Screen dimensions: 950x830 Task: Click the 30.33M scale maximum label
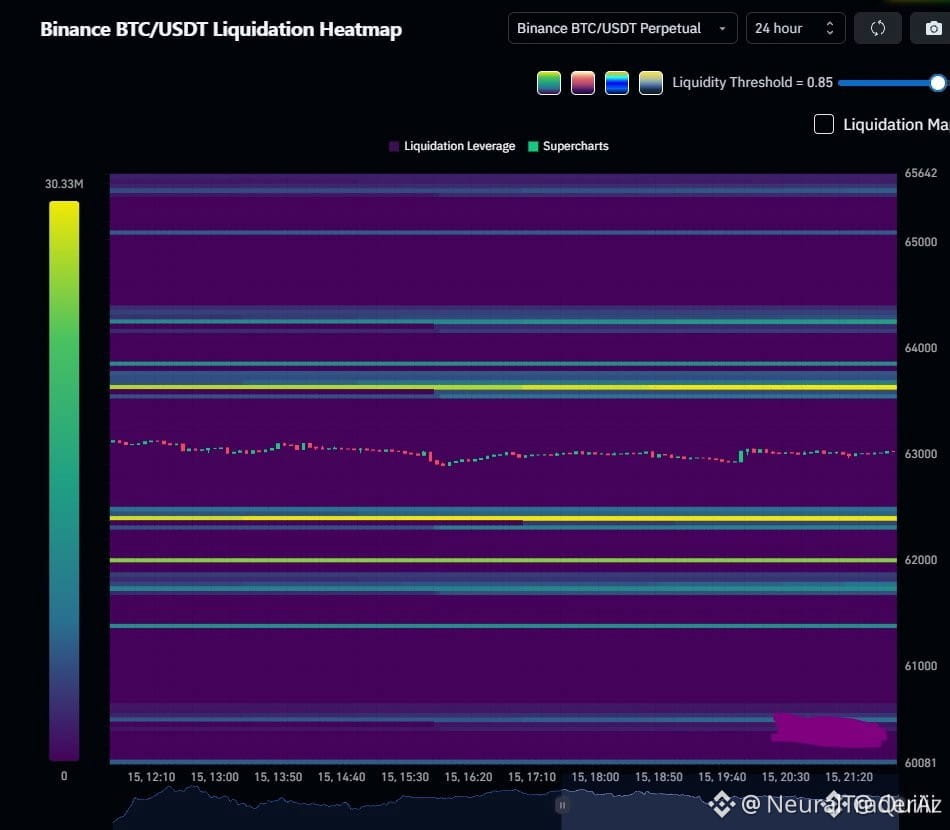[64, 184]
